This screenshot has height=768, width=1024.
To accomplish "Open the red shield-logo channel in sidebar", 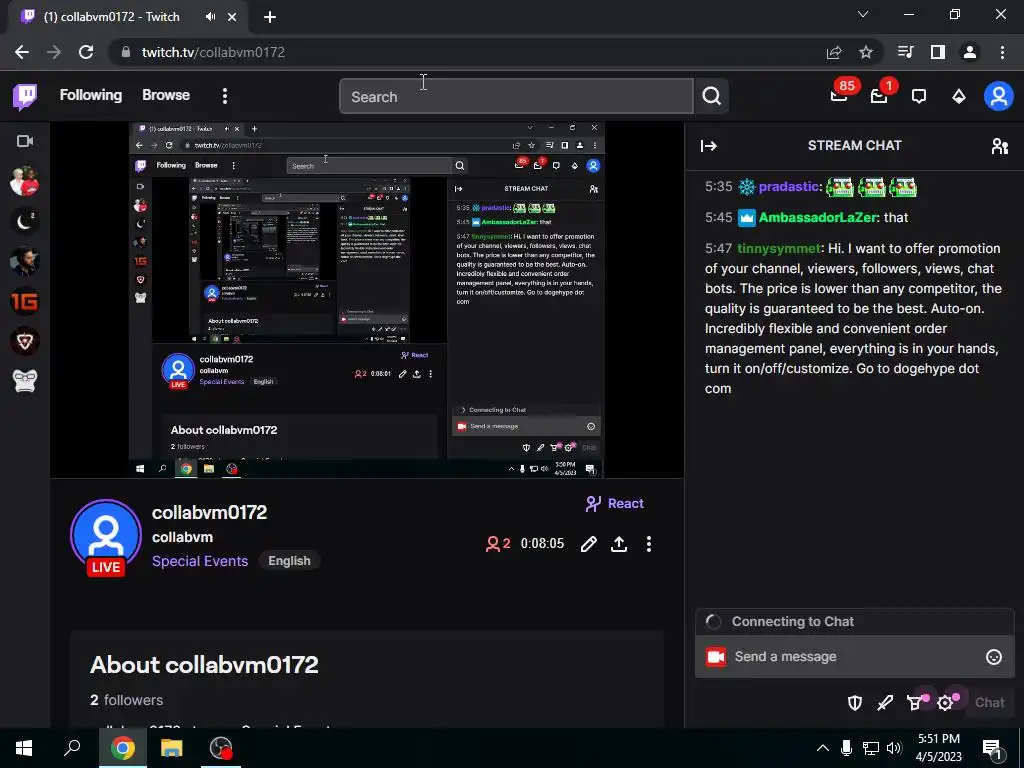I will [x=25, y=341].
